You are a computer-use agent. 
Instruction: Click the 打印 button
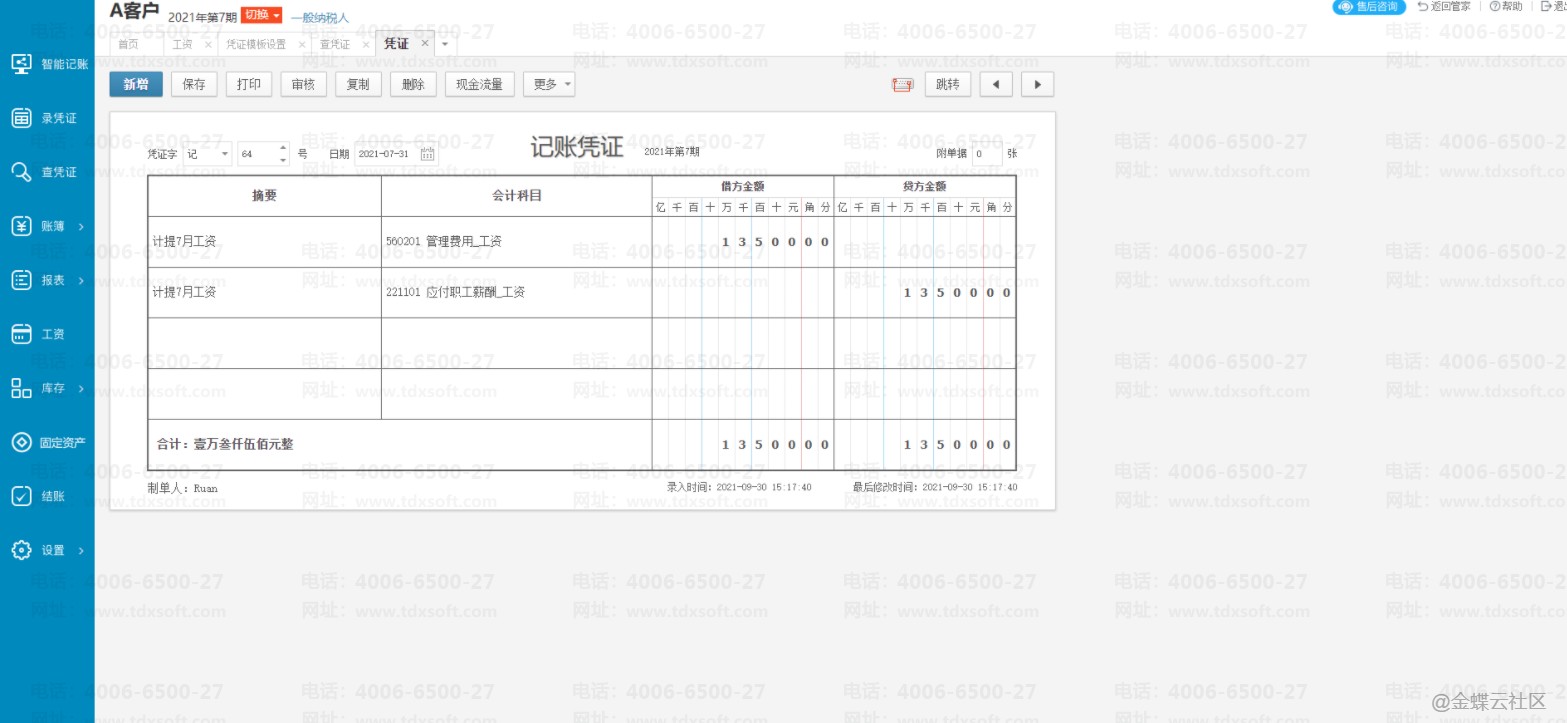pyautogui.click(x=249, y=85)
